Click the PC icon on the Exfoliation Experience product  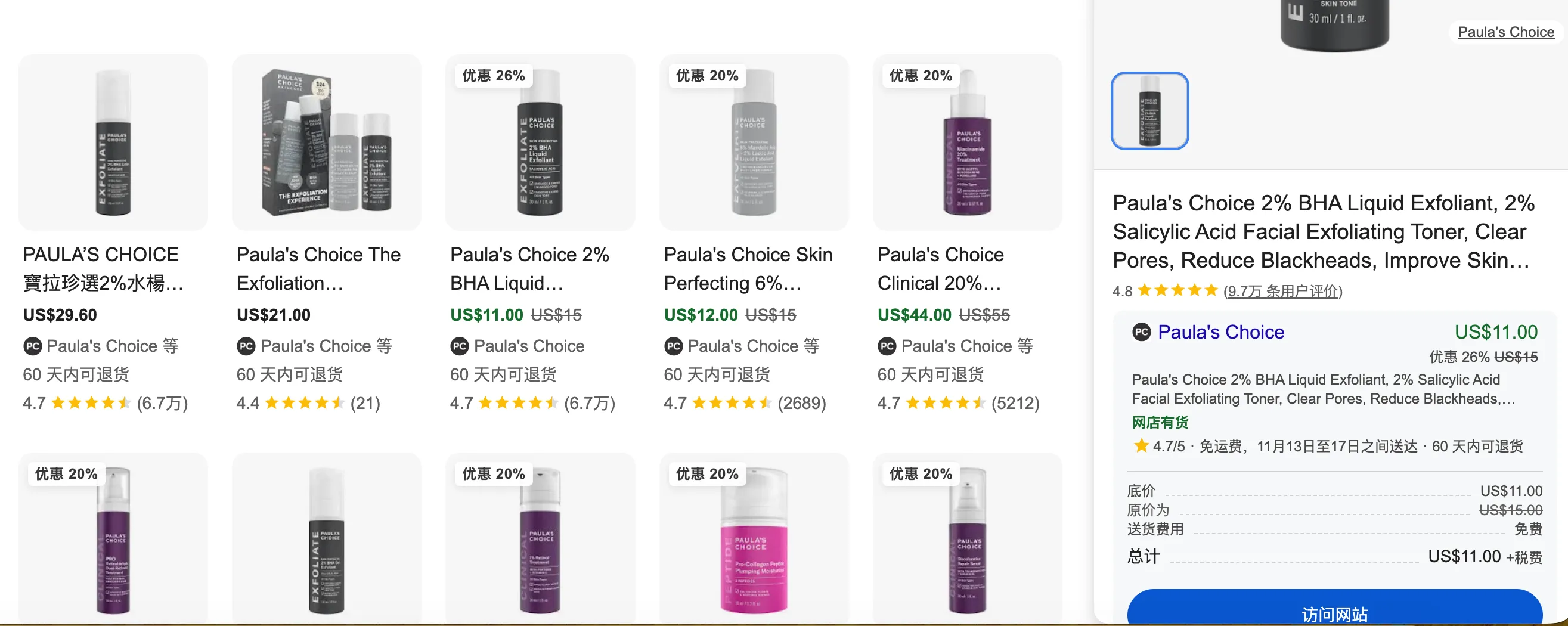click(x=245, y=346)
